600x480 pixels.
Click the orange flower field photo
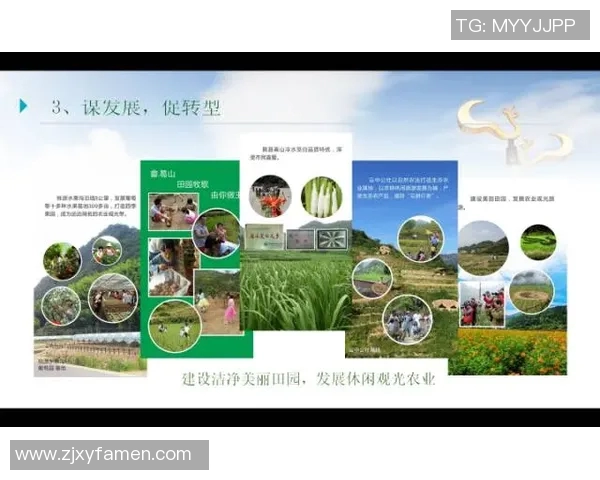[x=508, y=352]
